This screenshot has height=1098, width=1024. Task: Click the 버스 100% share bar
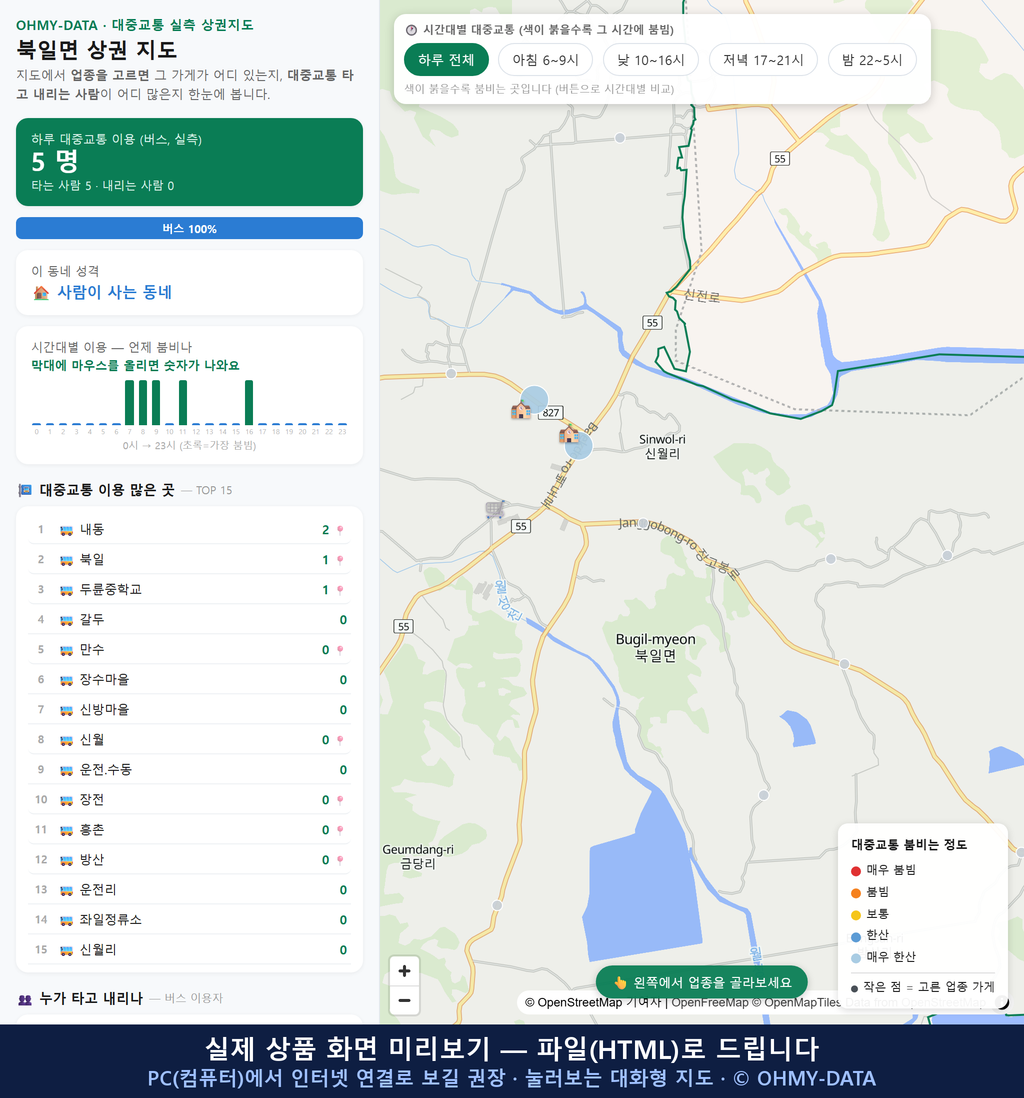(189, 228)
